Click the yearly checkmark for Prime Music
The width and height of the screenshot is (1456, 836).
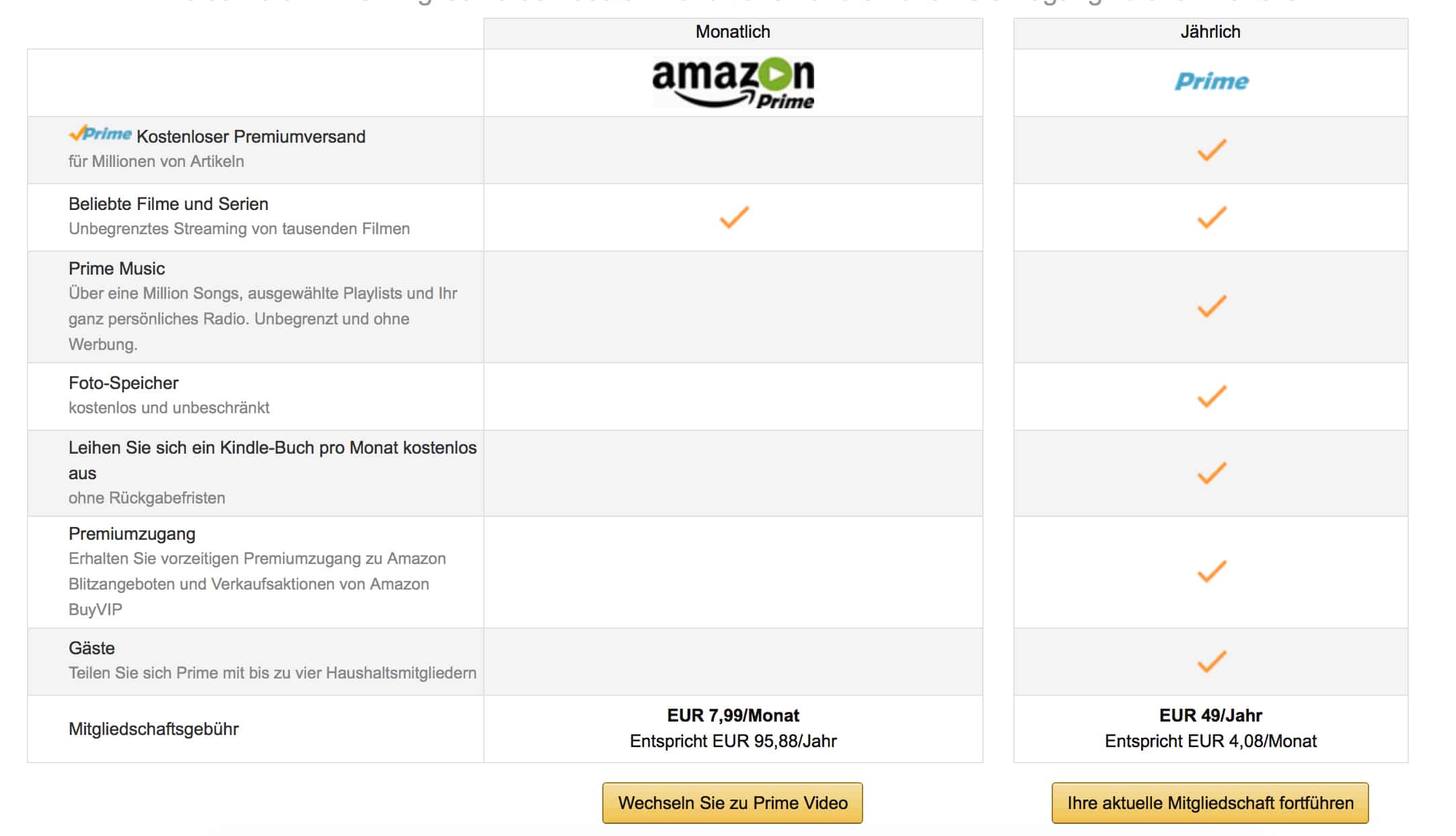(1211, 306)
